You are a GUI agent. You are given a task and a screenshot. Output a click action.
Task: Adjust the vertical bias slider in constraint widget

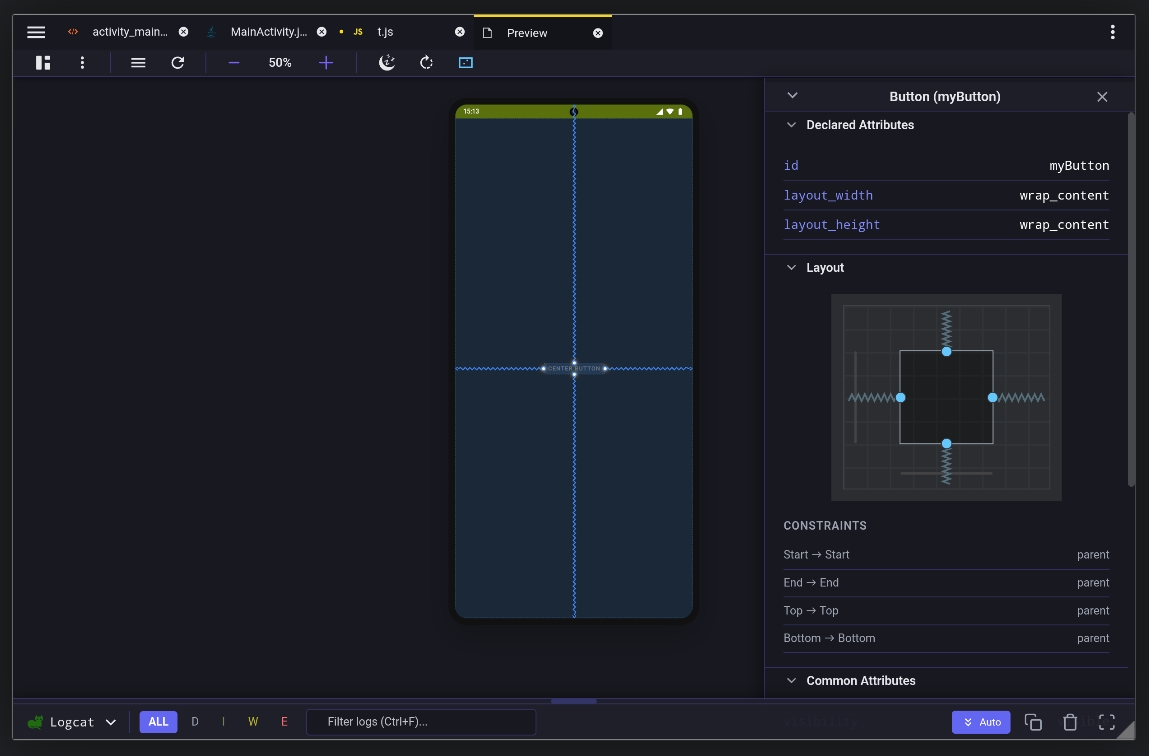point(855,398)
